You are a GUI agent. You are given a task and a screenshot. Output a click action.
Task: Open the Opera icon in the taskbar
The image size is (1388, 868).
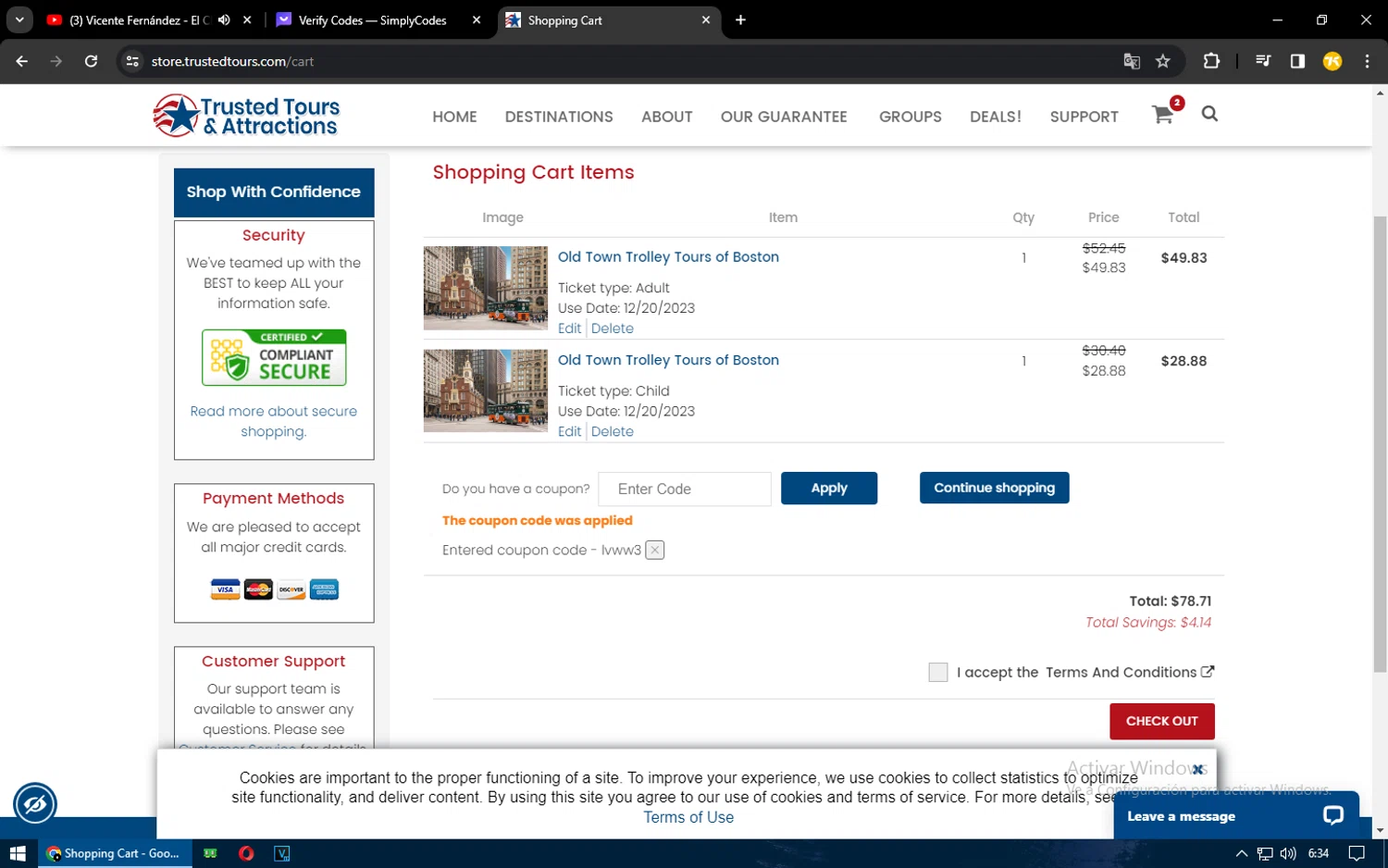(246, 853)
